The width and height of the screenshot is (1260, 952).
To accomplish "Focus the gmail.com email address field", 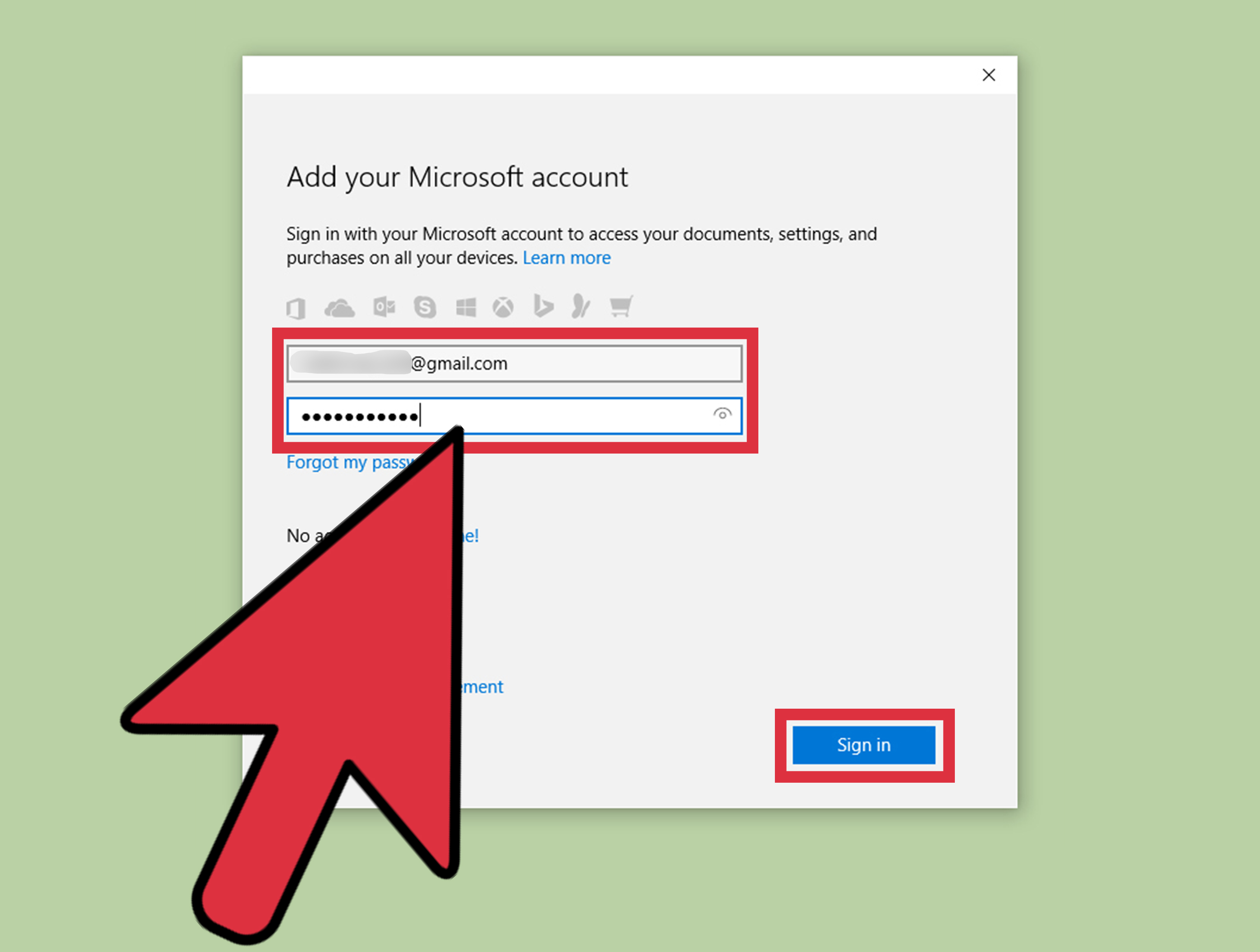I will [514, 363].
